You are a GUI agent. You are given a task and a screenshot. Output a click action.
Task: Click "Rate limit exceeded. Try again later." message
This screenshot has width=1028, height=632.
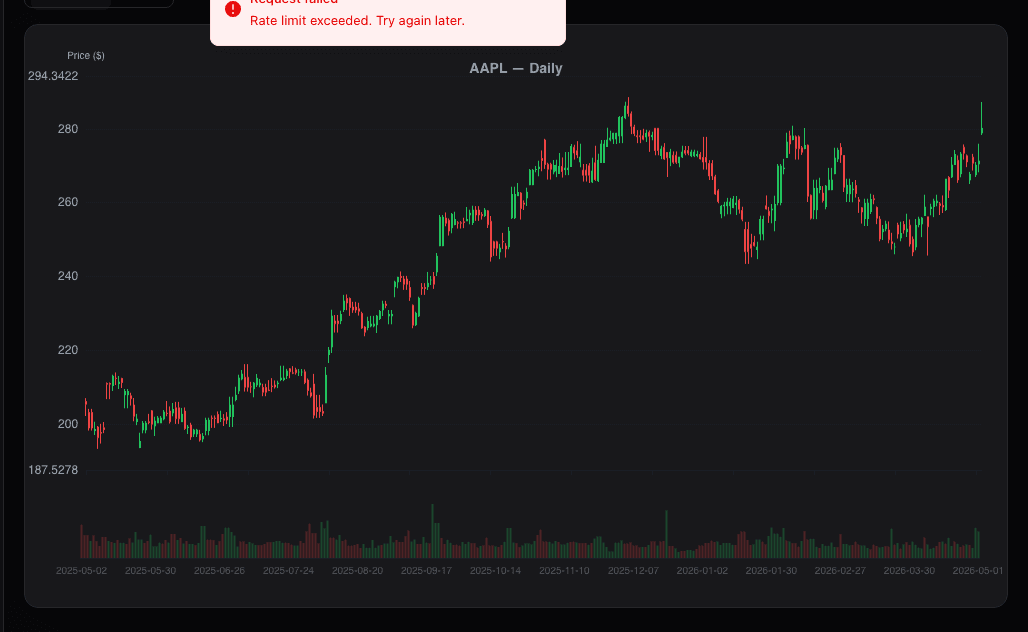pyautogui.click(x=357, y=20)
